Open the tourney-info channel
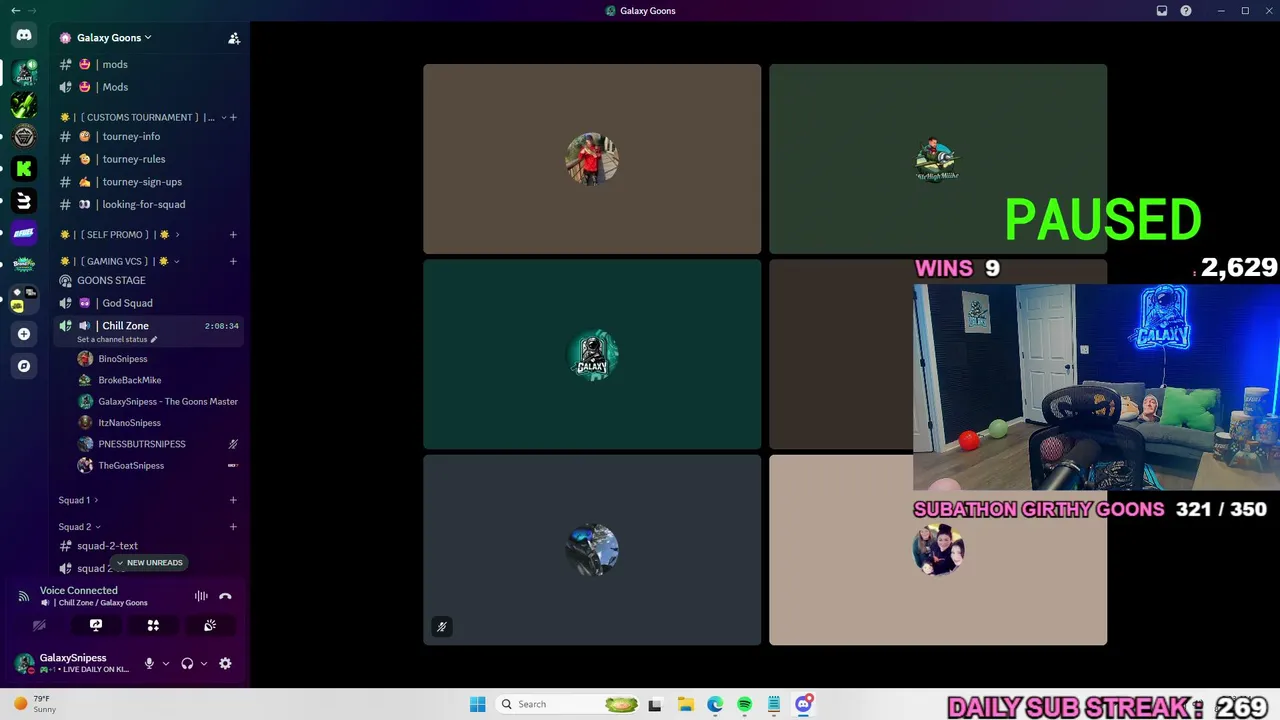 (150, 136)
